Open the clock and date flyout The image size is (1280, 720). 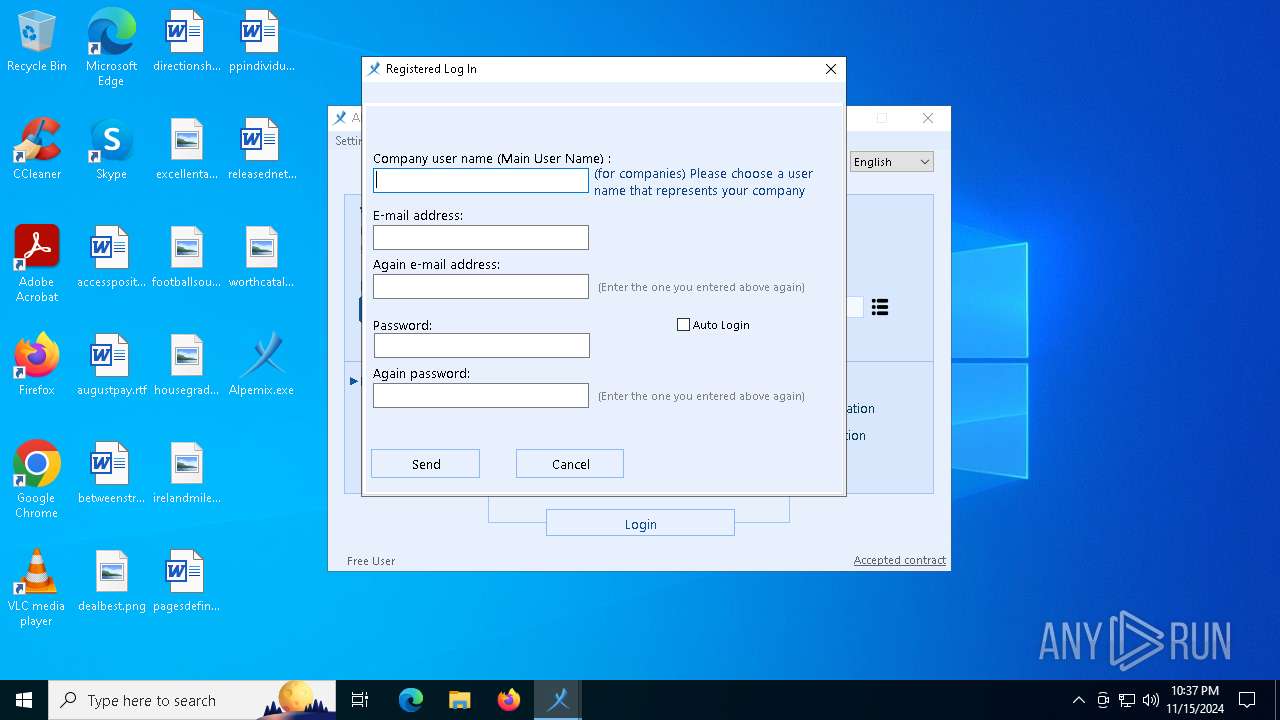point(1195,700)
